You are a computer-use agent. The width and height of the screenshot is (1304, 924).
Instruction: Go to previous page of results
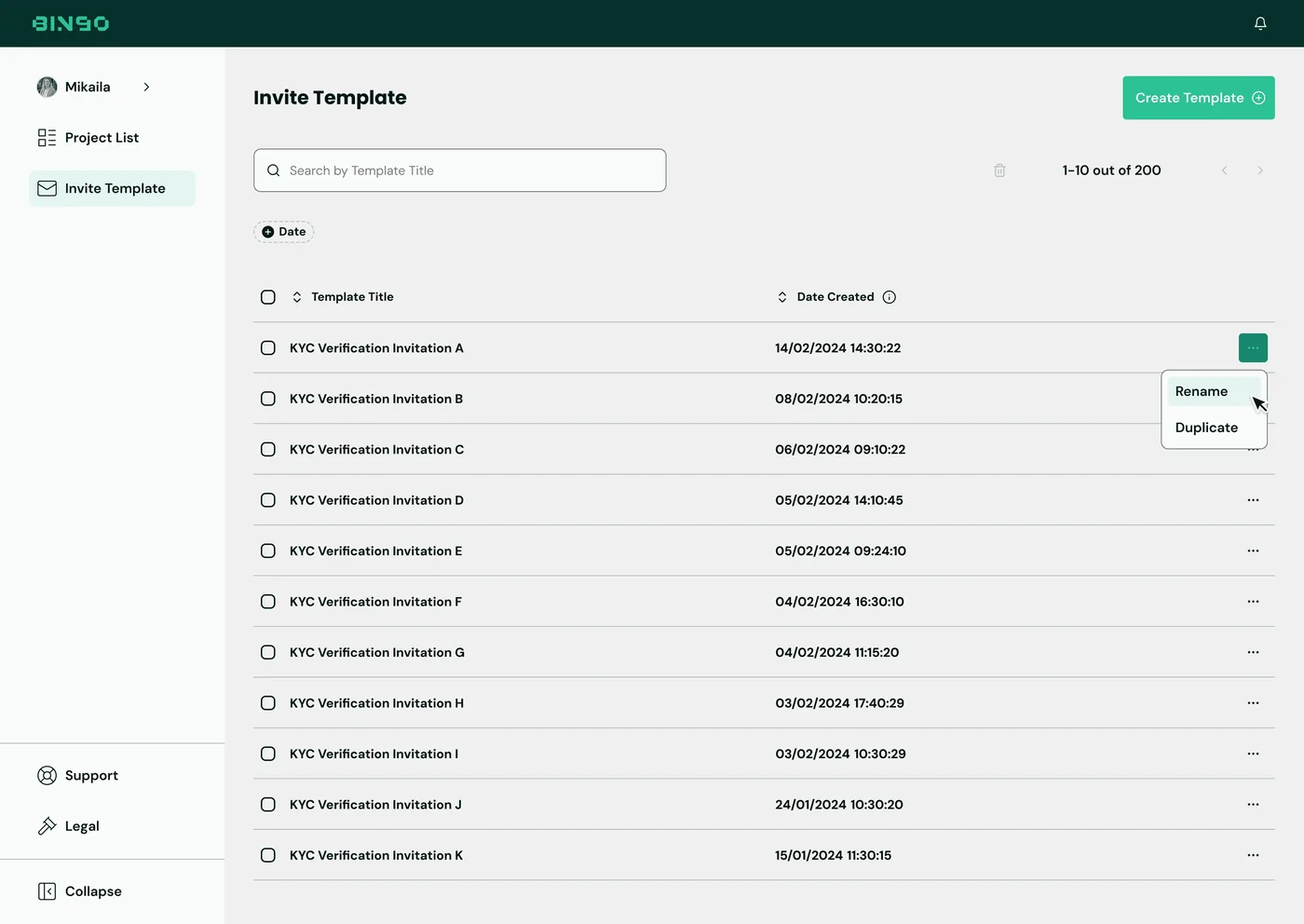click(x=1224, y=170)
